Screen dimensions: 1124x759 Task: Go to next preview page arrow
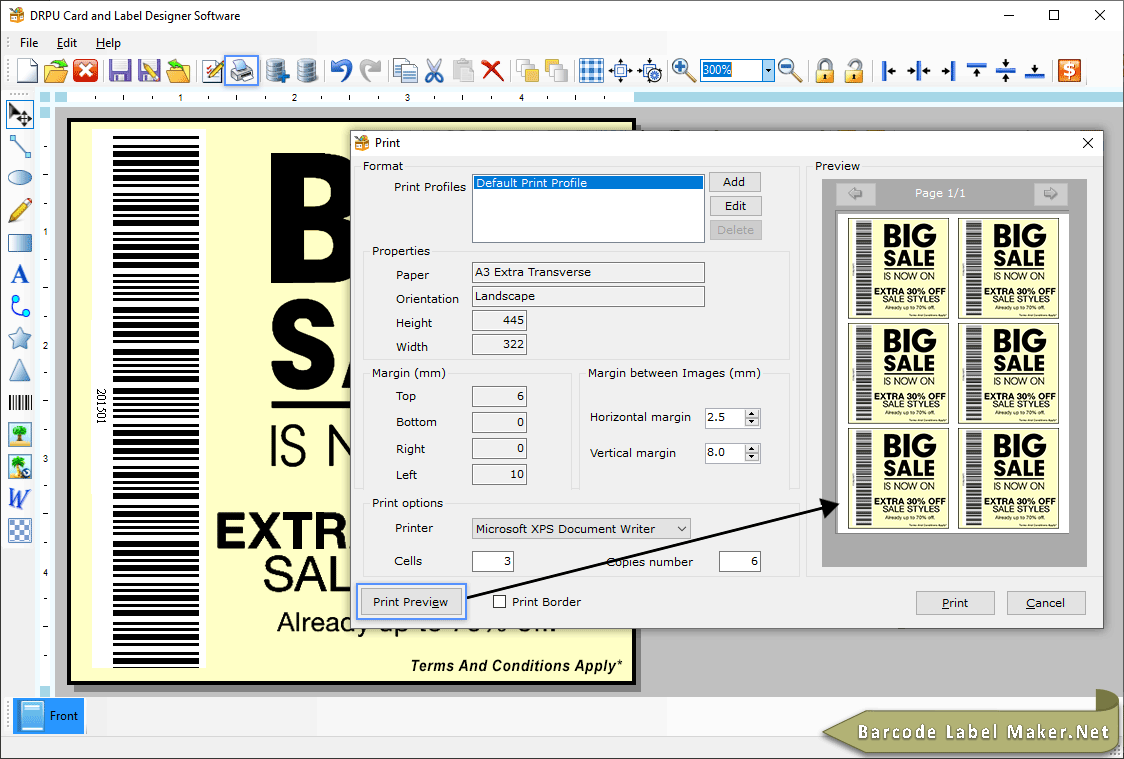[1050, 194]
